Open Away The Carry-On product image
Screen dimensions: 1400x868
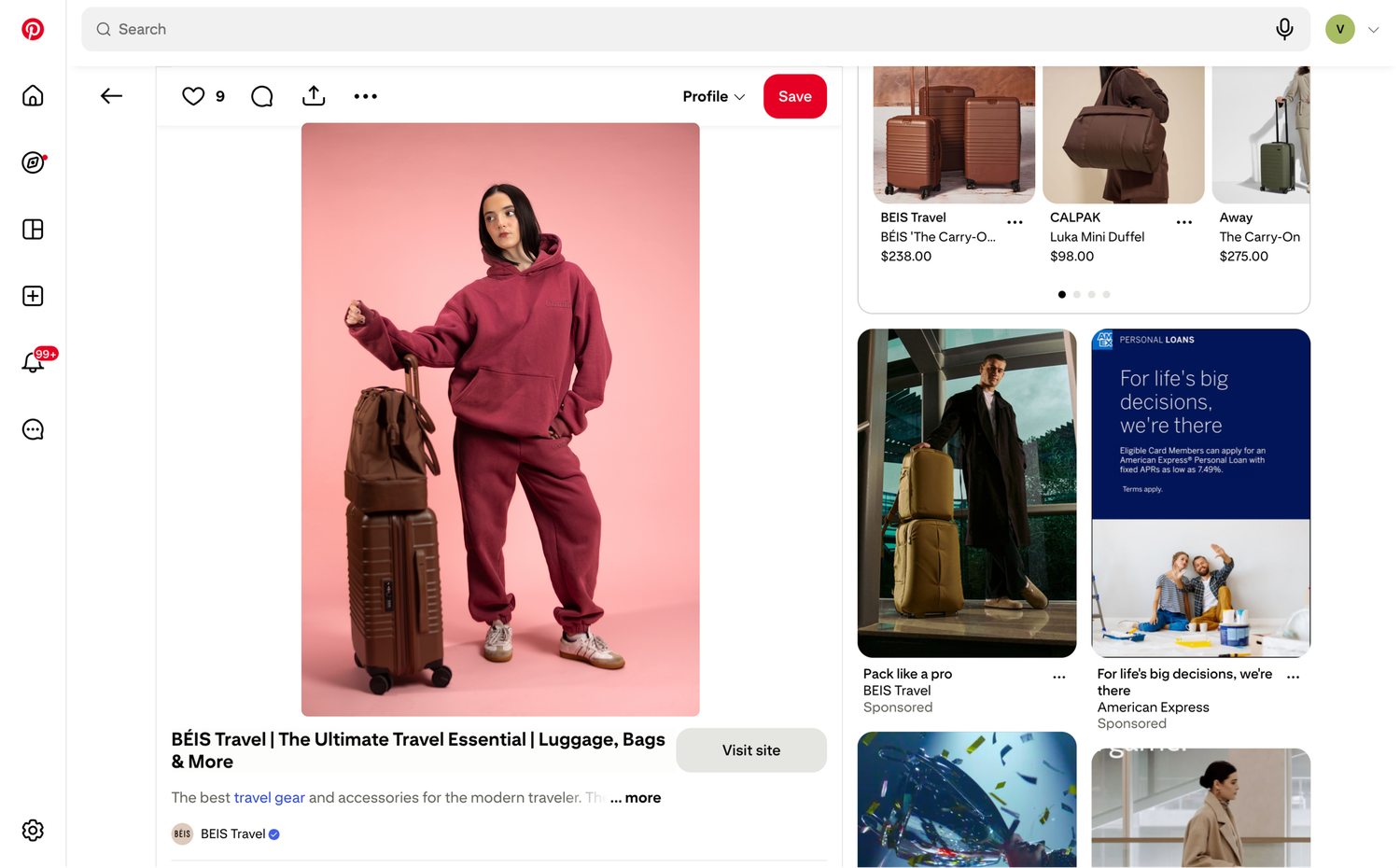click(x=1261, y=134)
